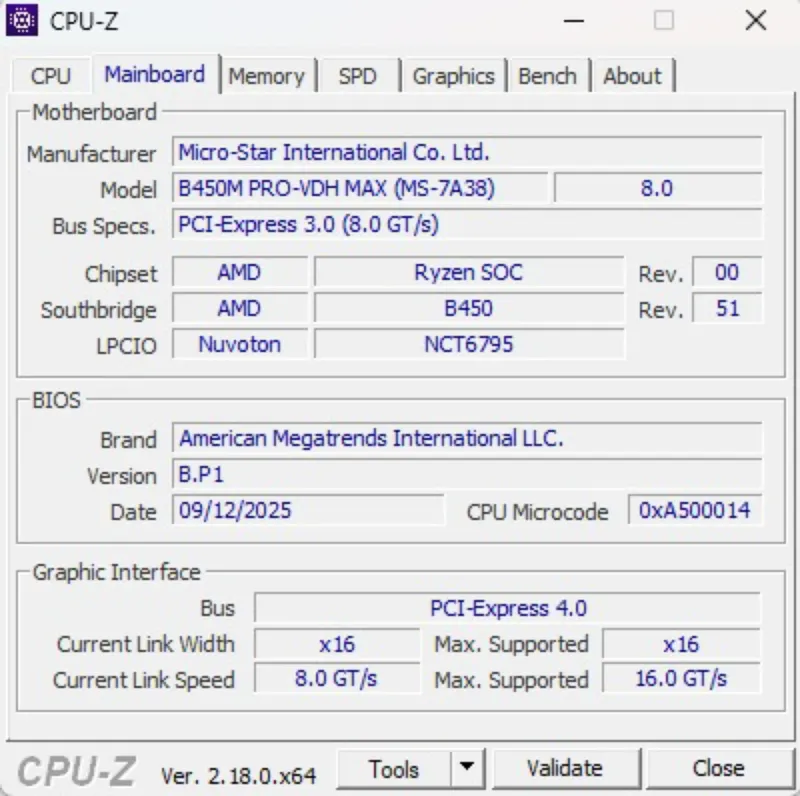800x796 pixels.
Task: Show the About tab
Action: tap(632, 76)
